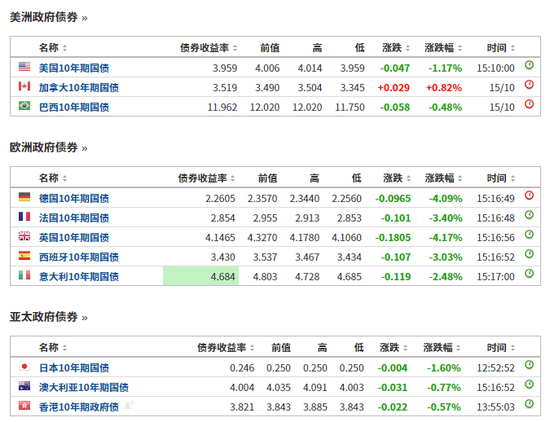Open 英国10年期国债 link
This screenshot has height=422, width=550.
click(x=74, y=238)
